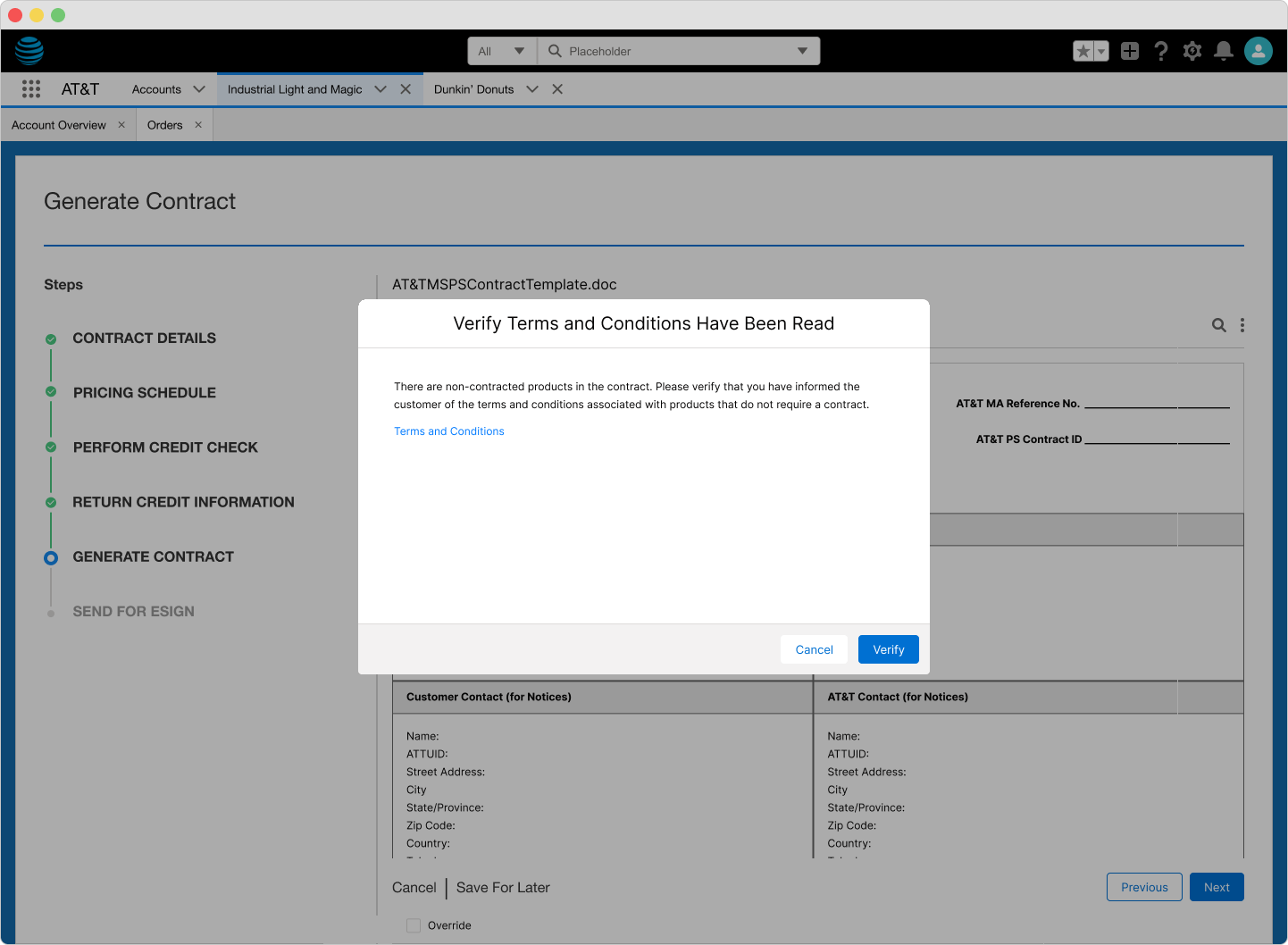Expand the Accounts navigation dropdown
The height and width of the screenshot is (945, 1288).
pos(199,89)
